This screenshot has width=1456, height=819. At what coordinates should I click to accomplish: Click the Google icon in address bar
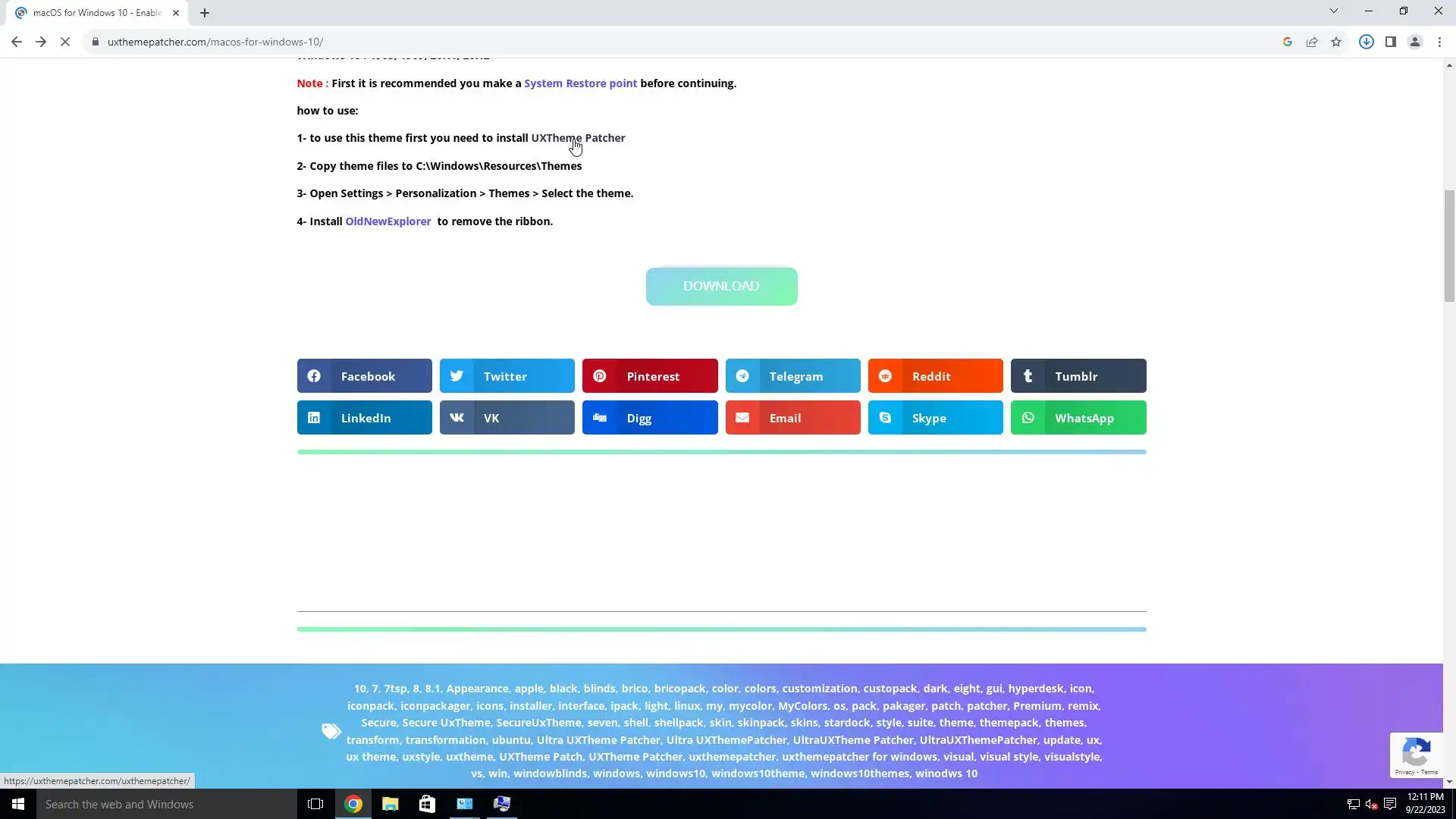[x=1288, y=42]
